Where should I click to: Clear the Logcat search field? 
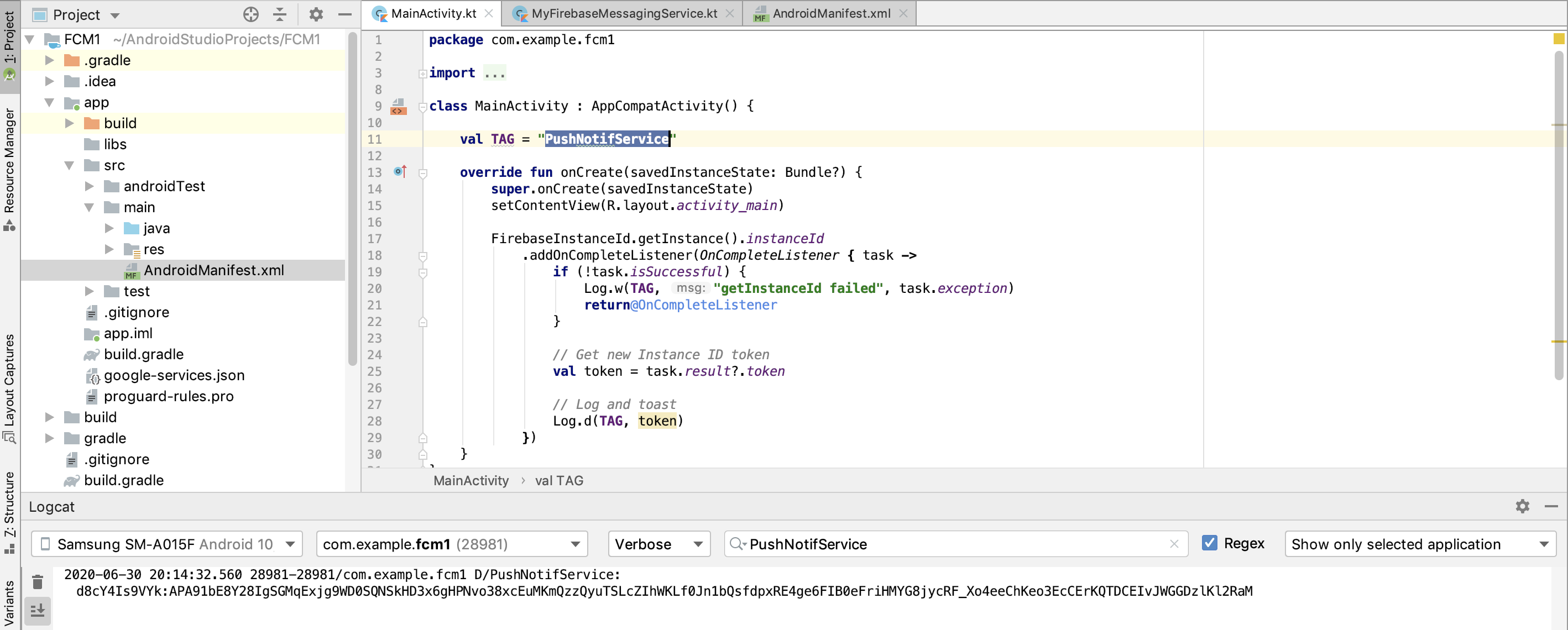pos(1174,544)
